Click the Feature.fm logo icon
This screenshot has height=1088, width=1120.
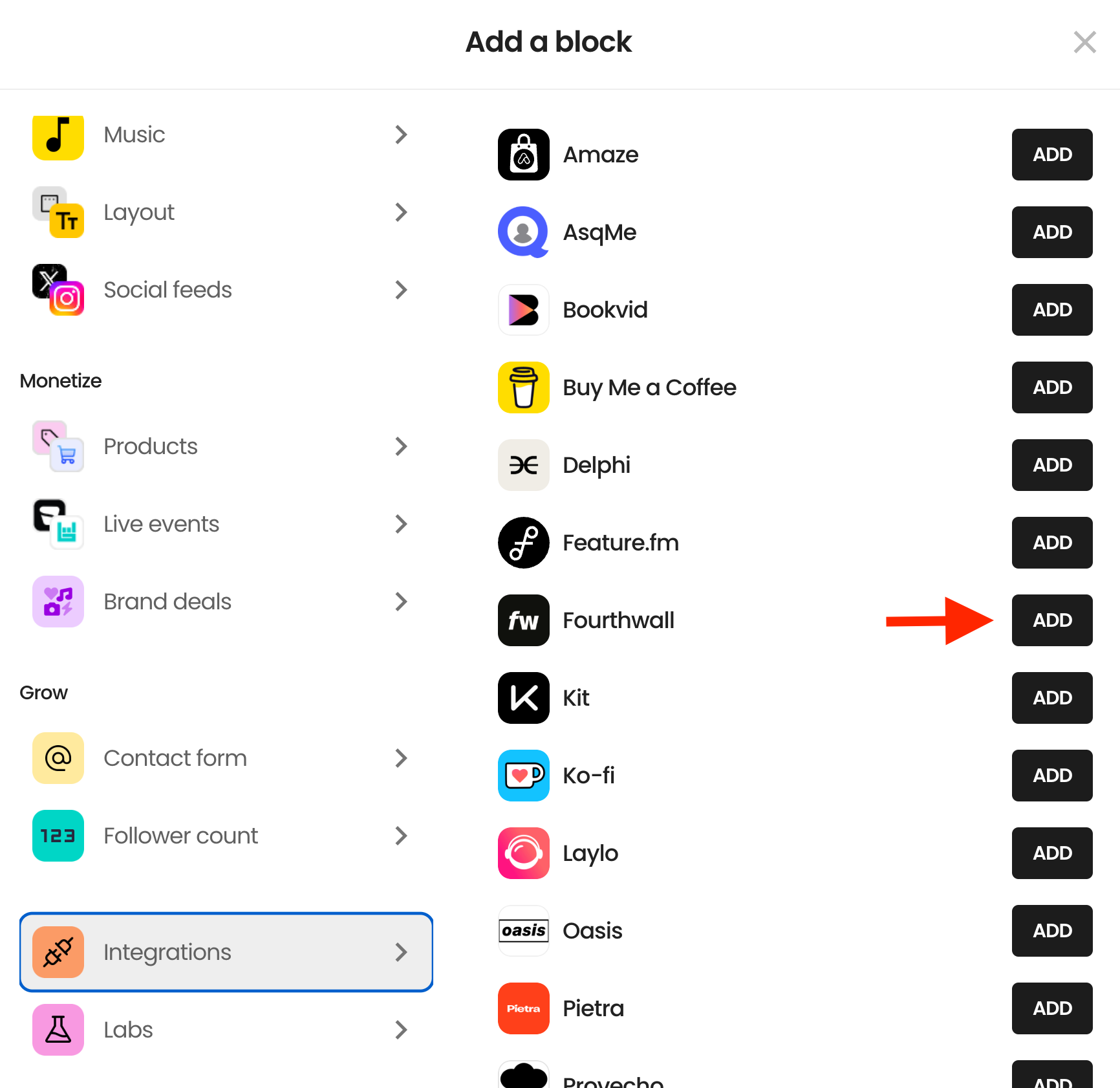click(x=524, y=543)
